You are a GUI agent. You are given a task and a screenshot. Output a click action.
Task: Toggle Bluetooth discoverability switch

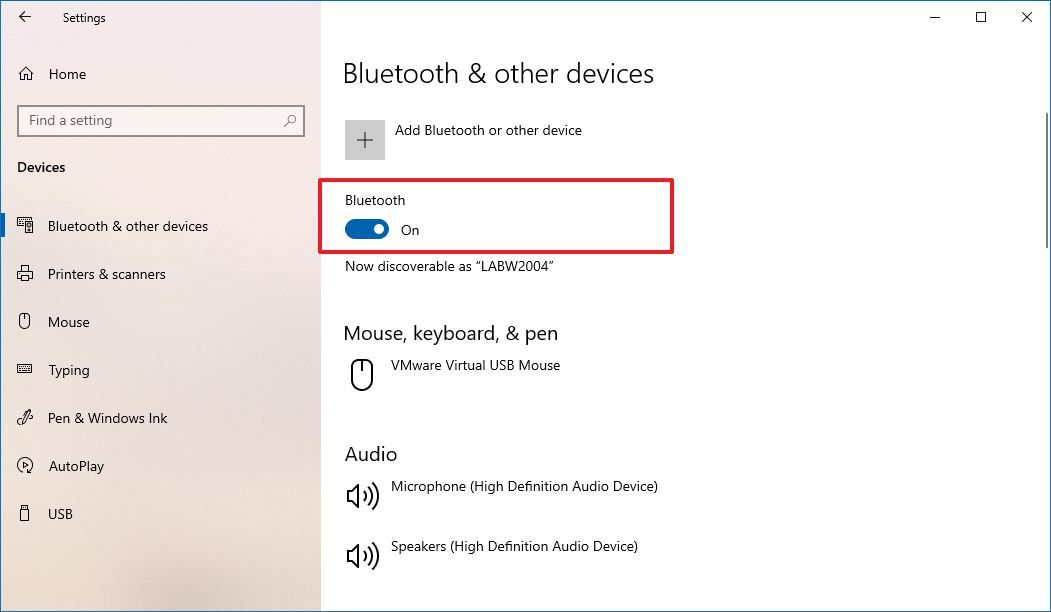pos(366,229)
